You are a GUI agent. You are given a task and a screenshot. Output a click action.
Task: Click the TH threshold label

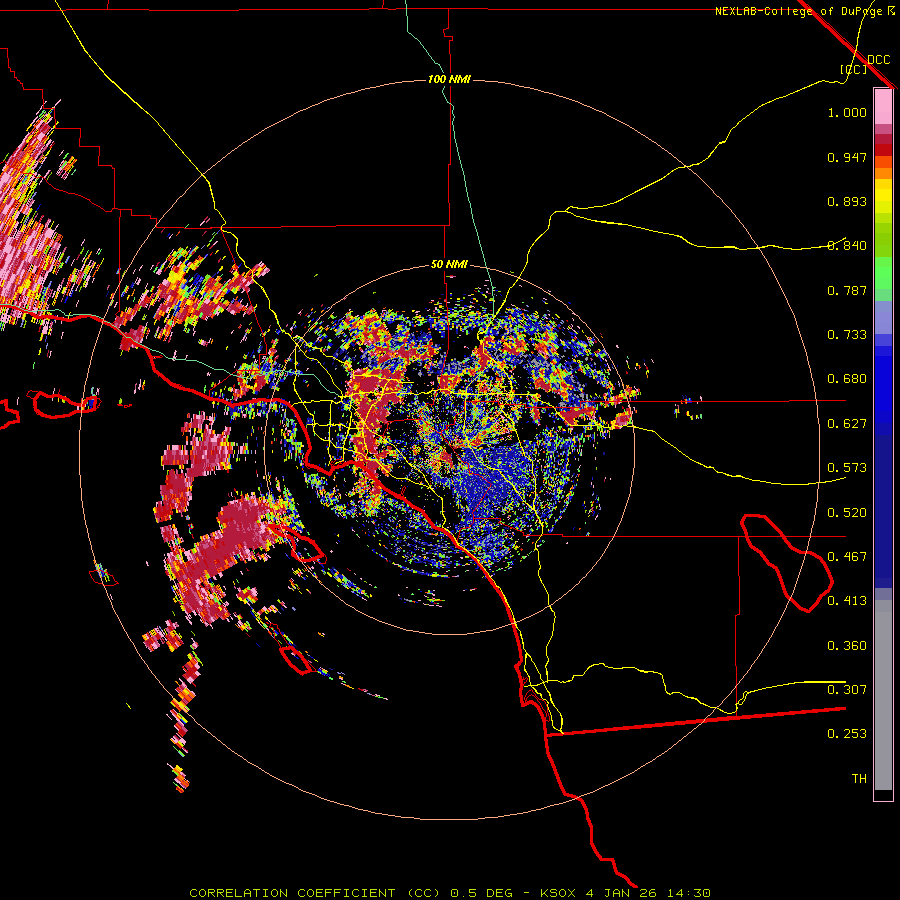[859, 779]
